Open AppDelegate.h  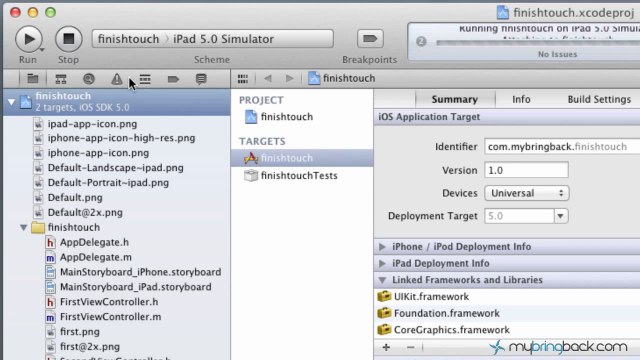[94, 242]
